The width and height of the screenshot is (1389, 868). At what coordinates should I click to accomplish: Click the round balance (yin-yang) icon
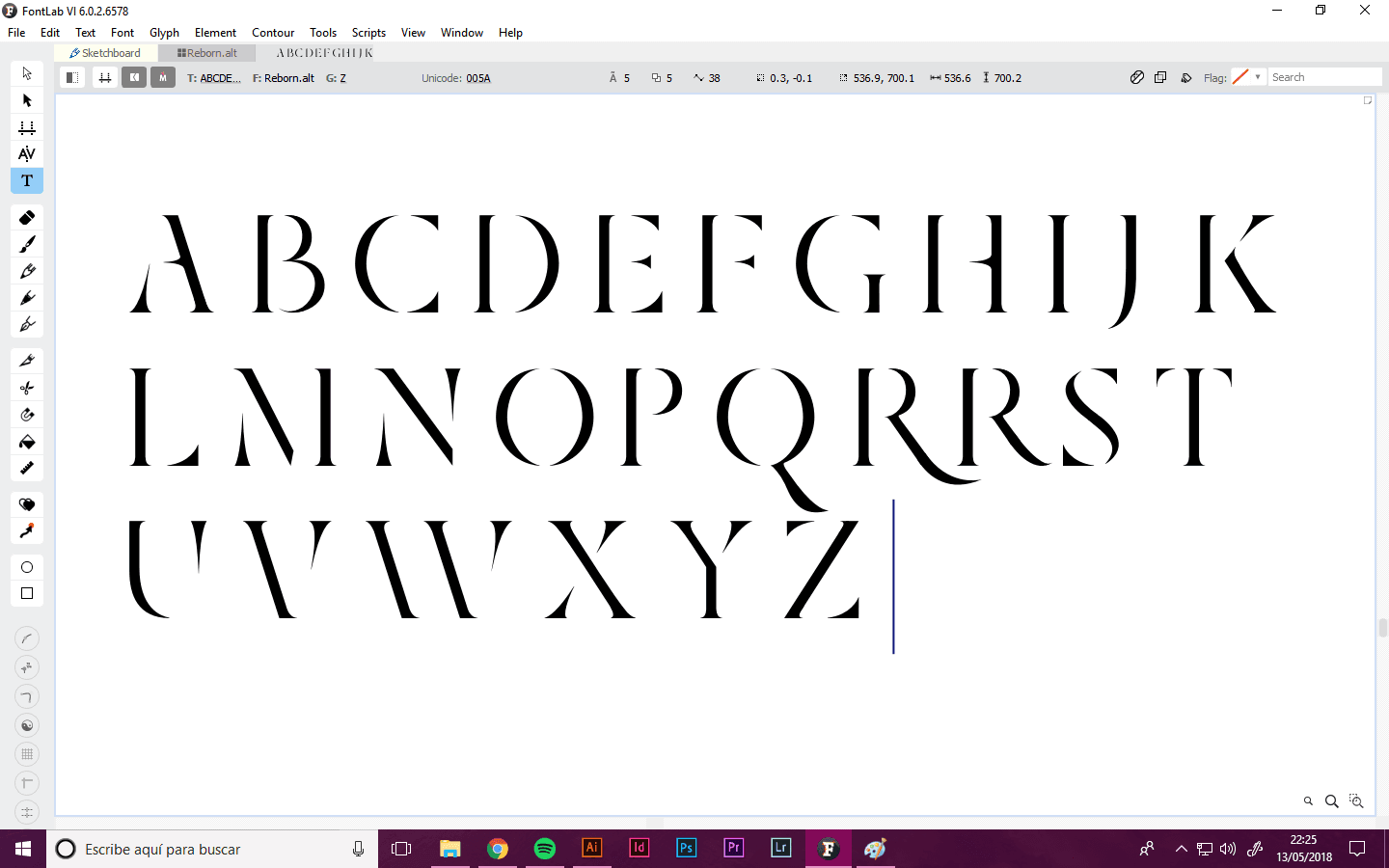click(27, 725)
